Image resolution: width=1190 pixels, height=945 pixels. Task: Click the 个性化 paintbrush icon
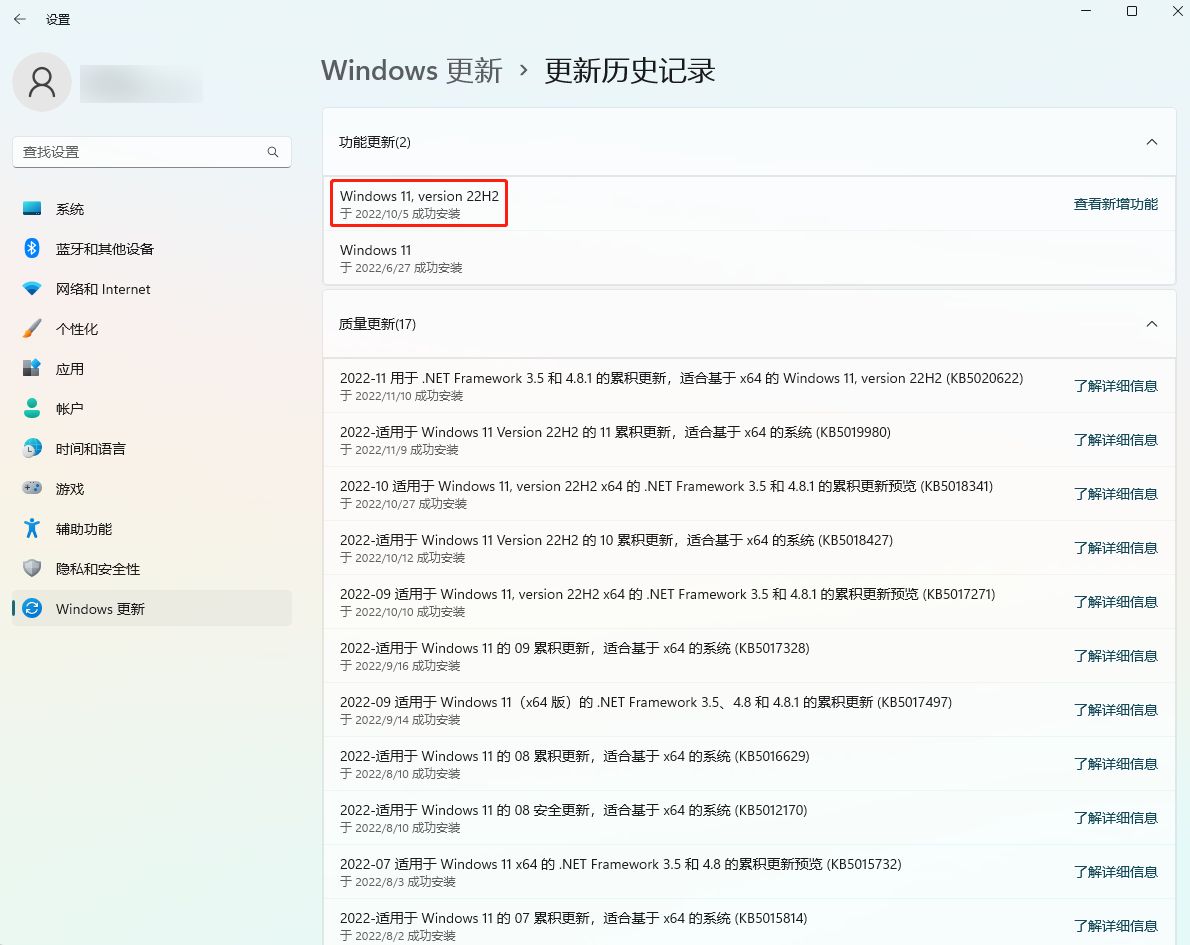32,329
